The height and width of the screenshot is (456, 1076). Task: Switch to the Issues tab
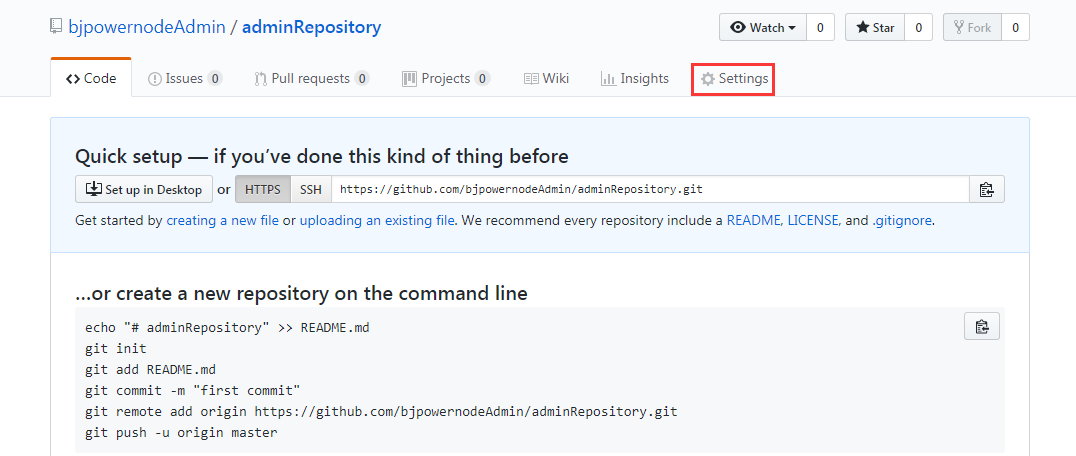point(184,79)
